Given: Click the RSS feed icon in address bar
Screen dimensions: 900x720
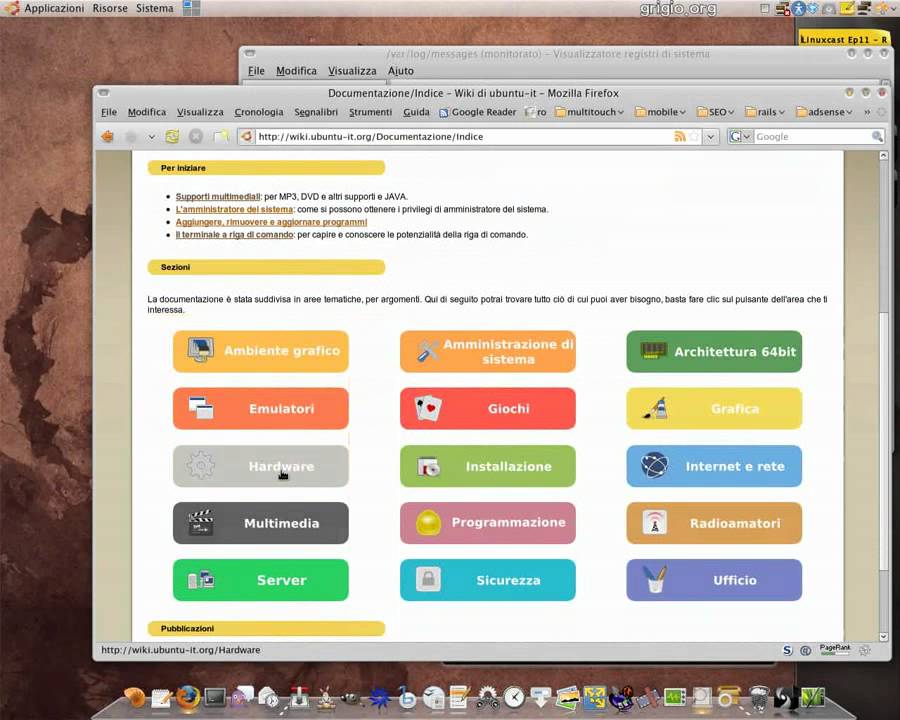Looking at the screenshot, I should tap(680, 137).
